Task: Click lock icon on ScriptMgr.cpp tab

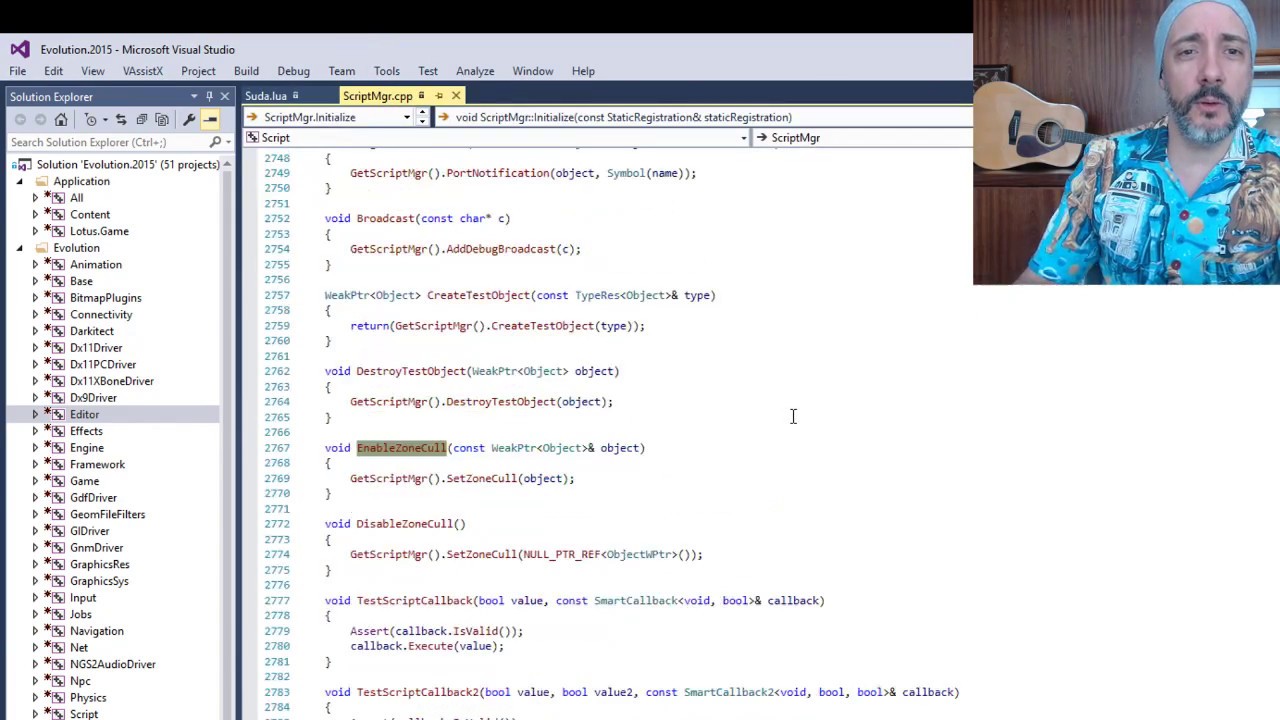Action: click(421, 96)
